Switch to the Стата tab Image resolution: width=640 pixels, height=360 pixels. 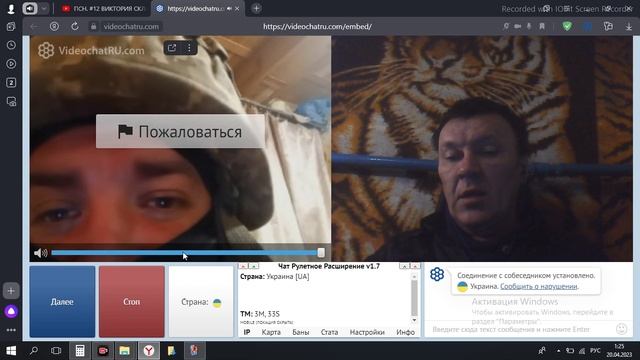(329, 332)
